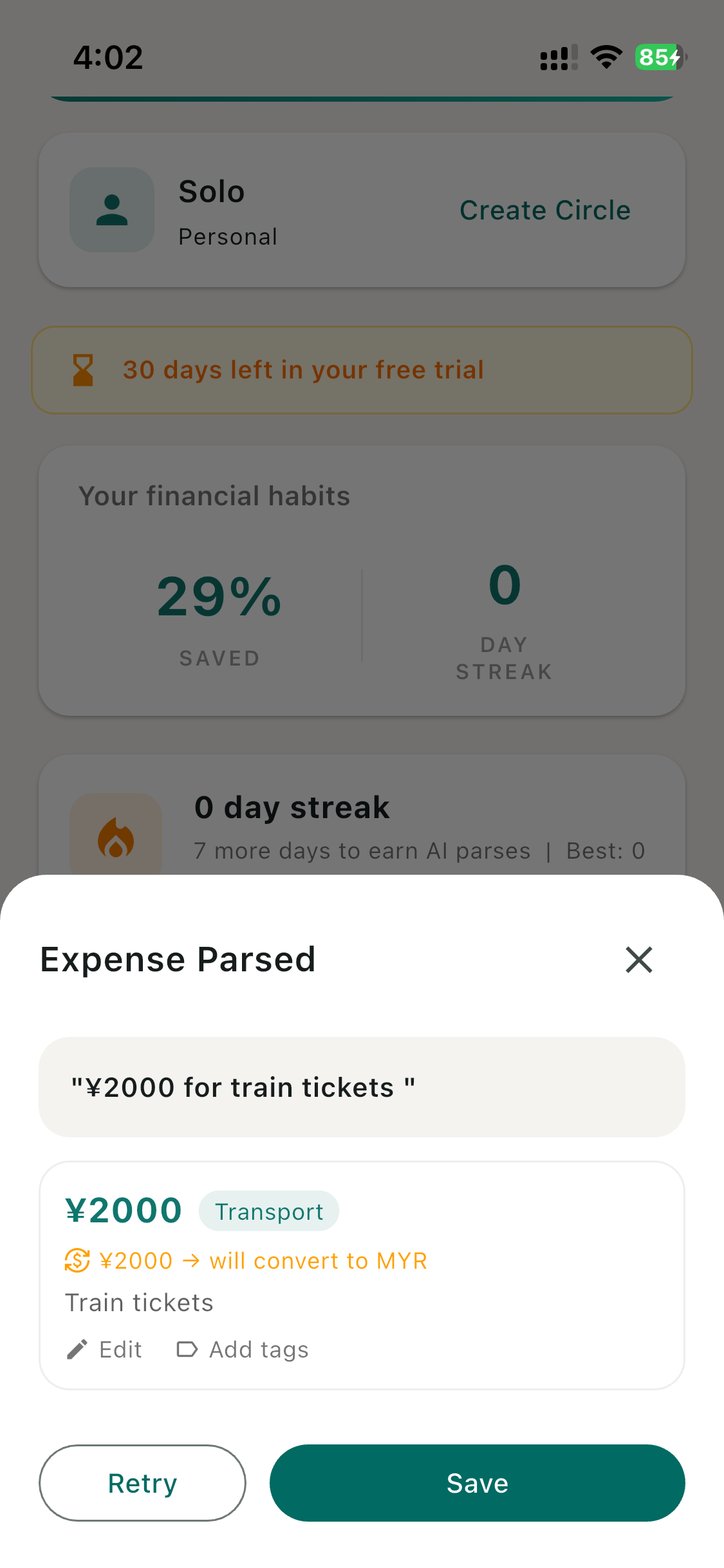
Task: Select the Transport category chip
Action: click(268, 1211)
